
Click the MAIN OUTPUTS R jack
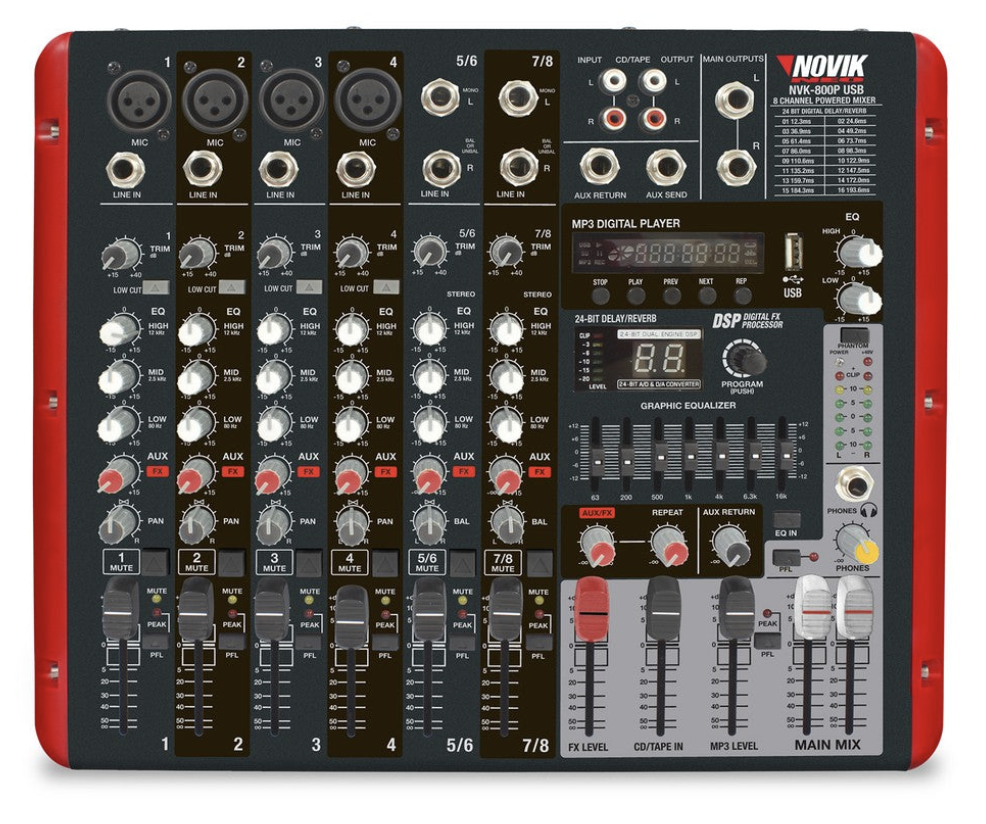click(736, 166)
